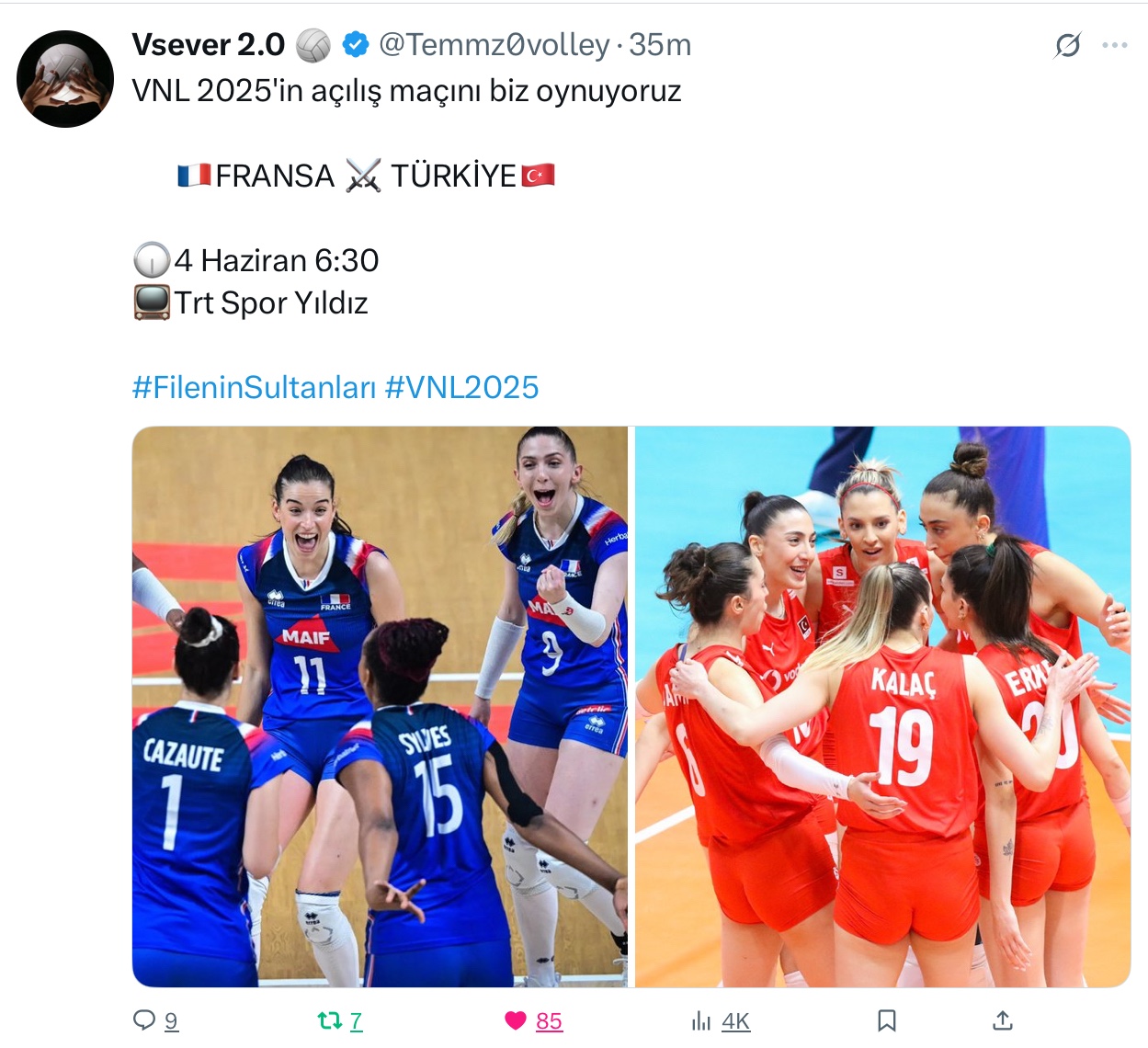Open the Vsever 2.0 display name
Screen dimensions: 1148x1048
click(209, 44)
